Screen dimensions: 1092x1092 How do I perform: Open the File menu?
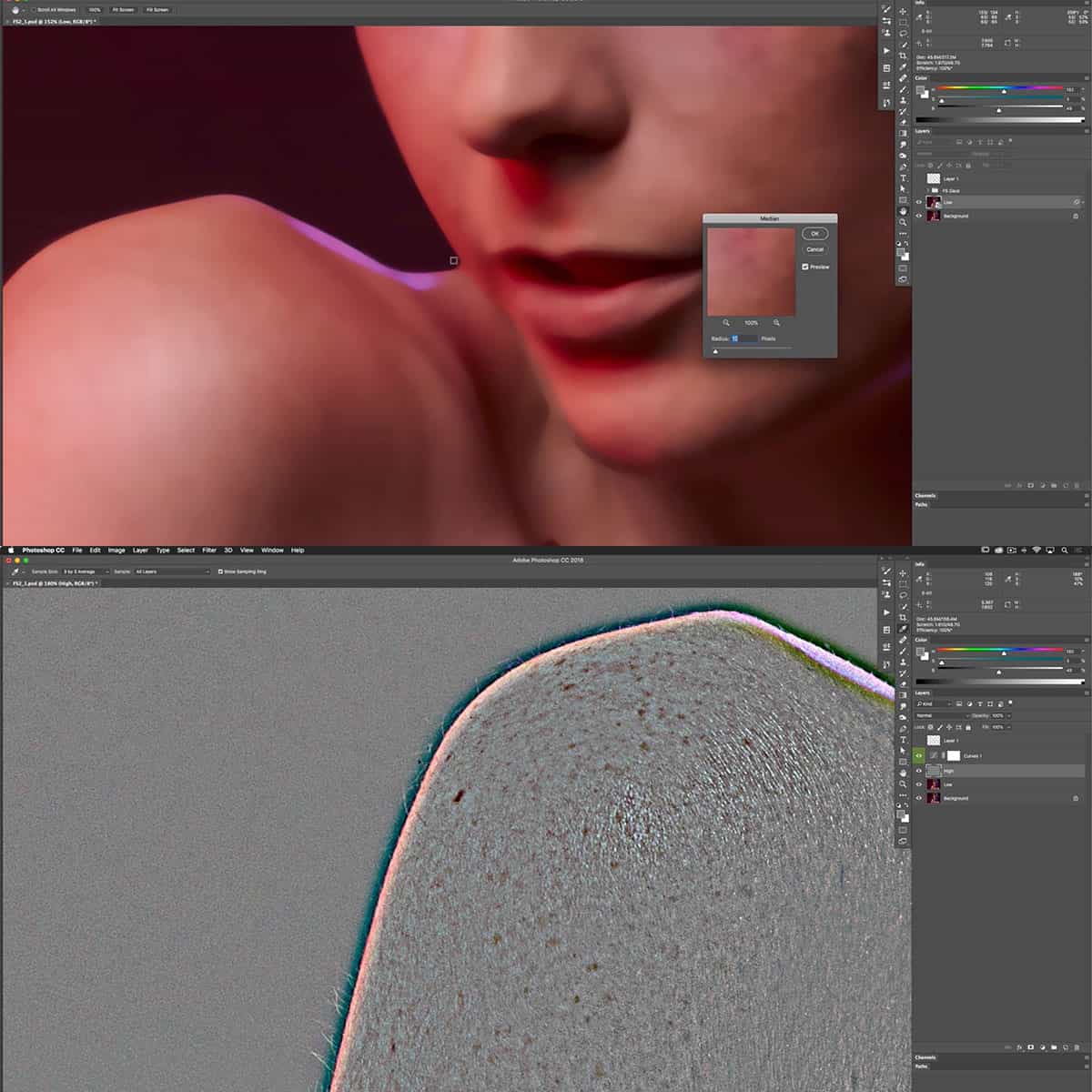[77, 550]
